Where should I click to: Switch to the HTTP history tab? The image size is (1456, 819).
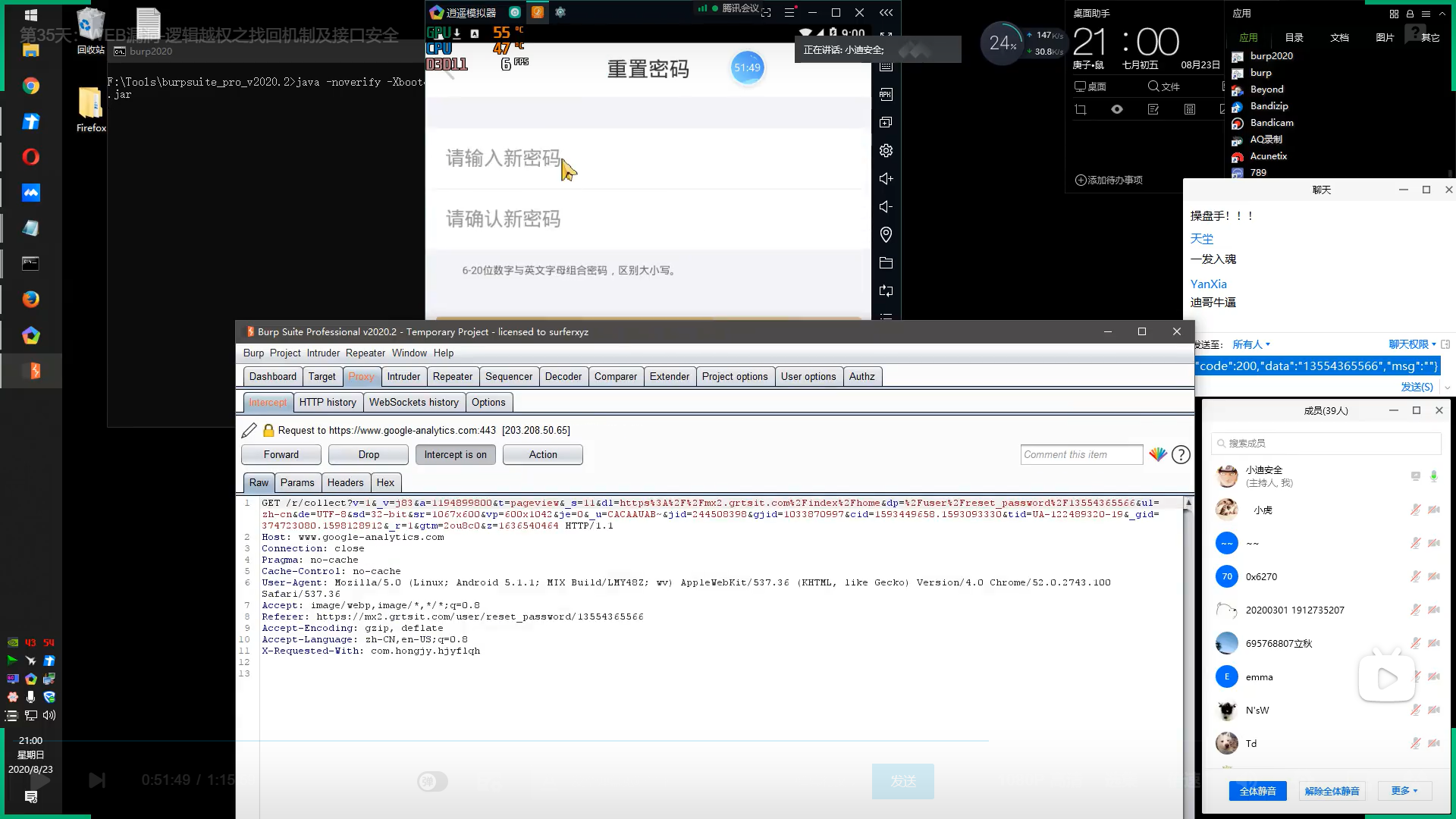tap(328, 402)
